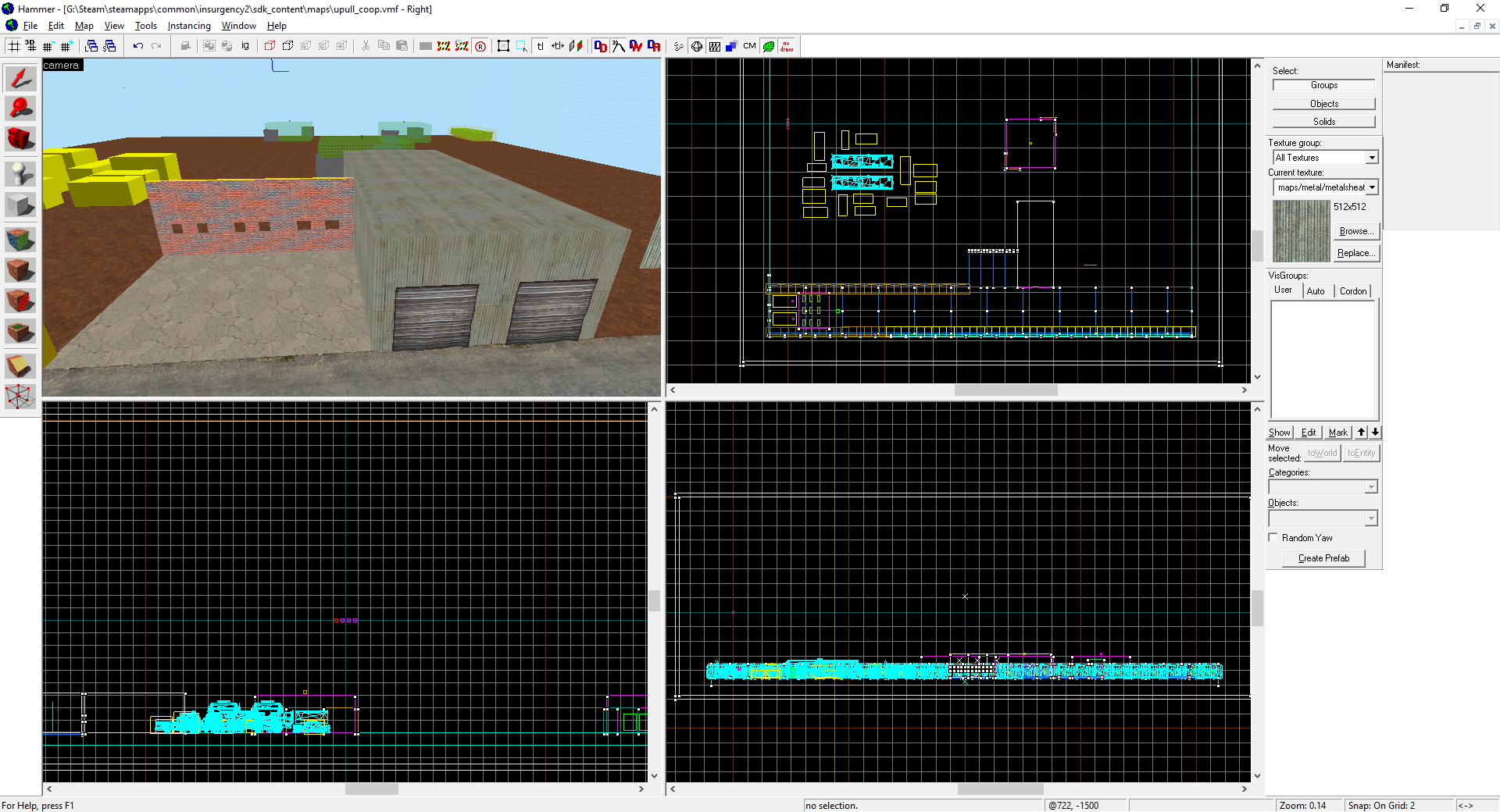Toggle the auto-selection dashed box icon

click(x=522, y=46)
